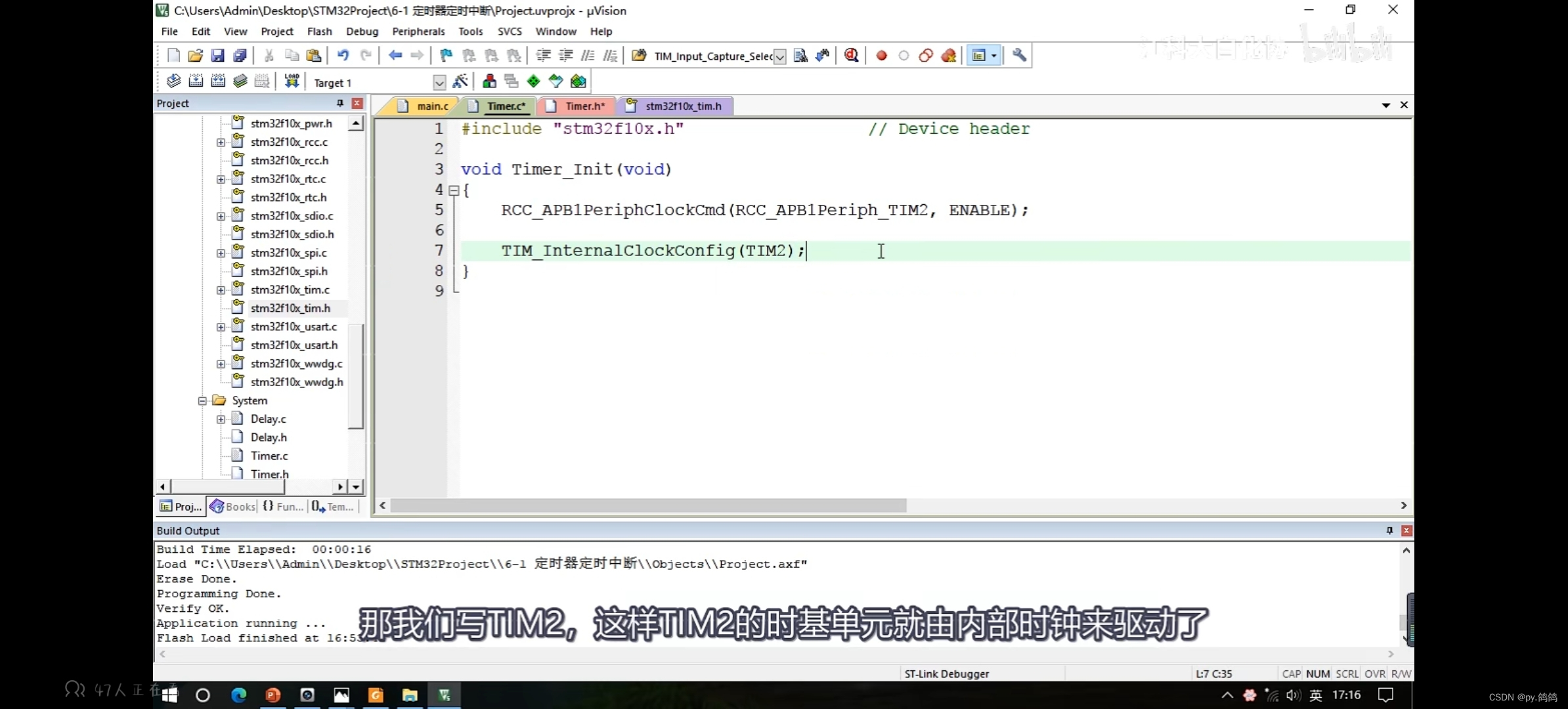Open the Project menu
1568x709 pixels.
(277, 32)
